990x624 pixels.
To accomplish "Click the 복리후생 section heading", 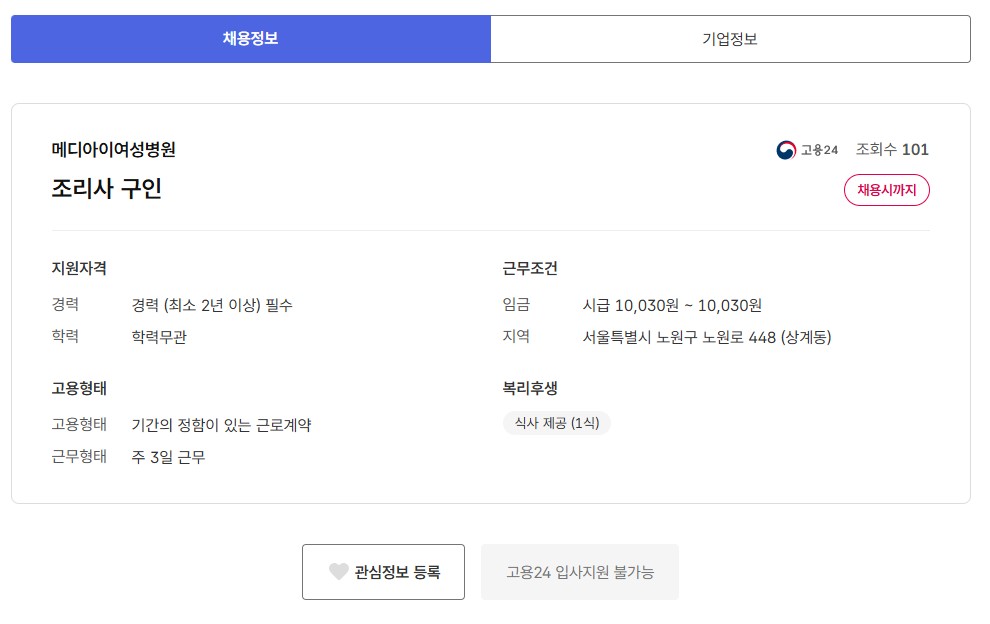I will 530,387.
